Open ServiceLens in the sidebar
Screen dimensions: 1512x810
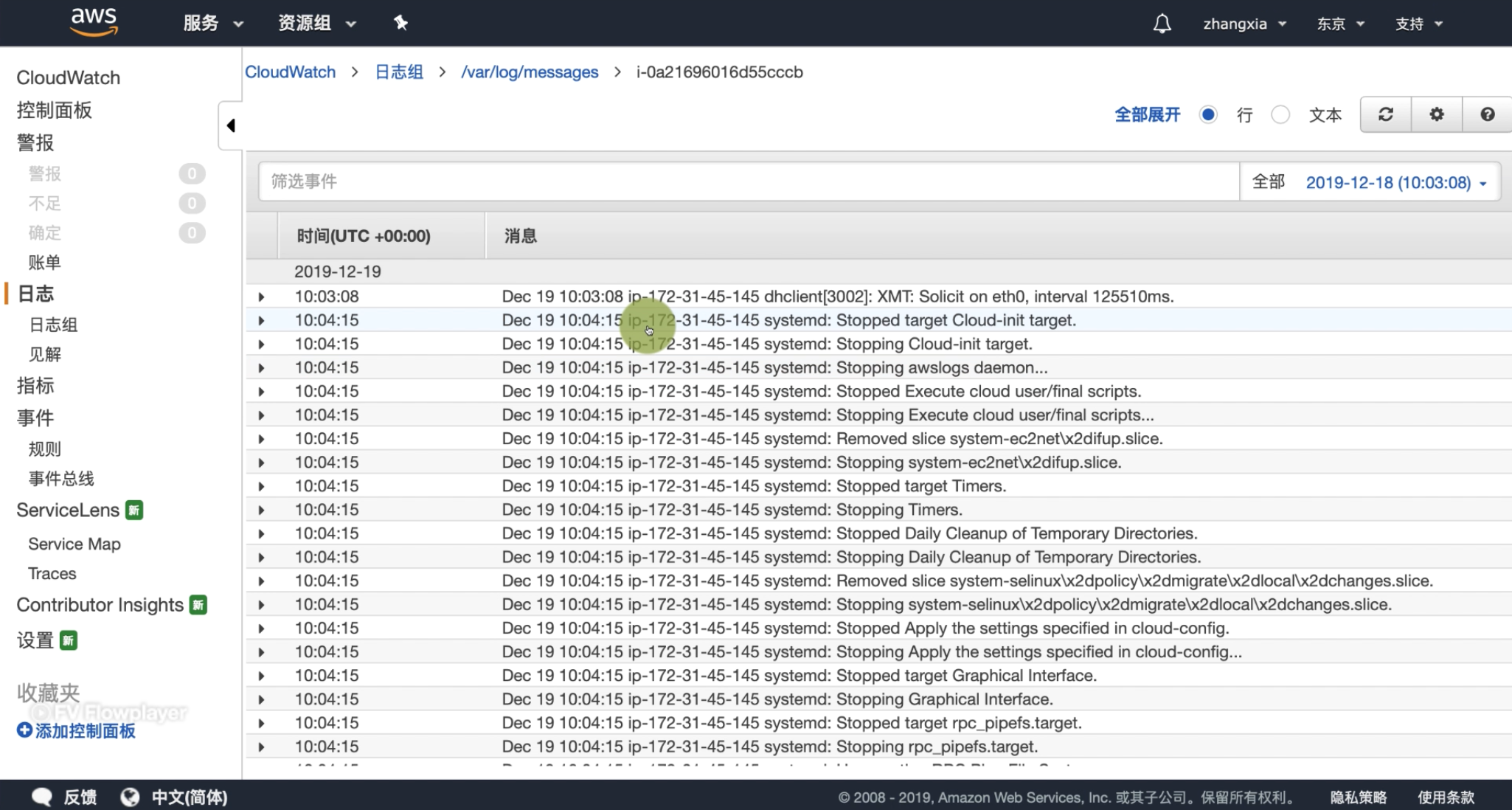point(68,510)
